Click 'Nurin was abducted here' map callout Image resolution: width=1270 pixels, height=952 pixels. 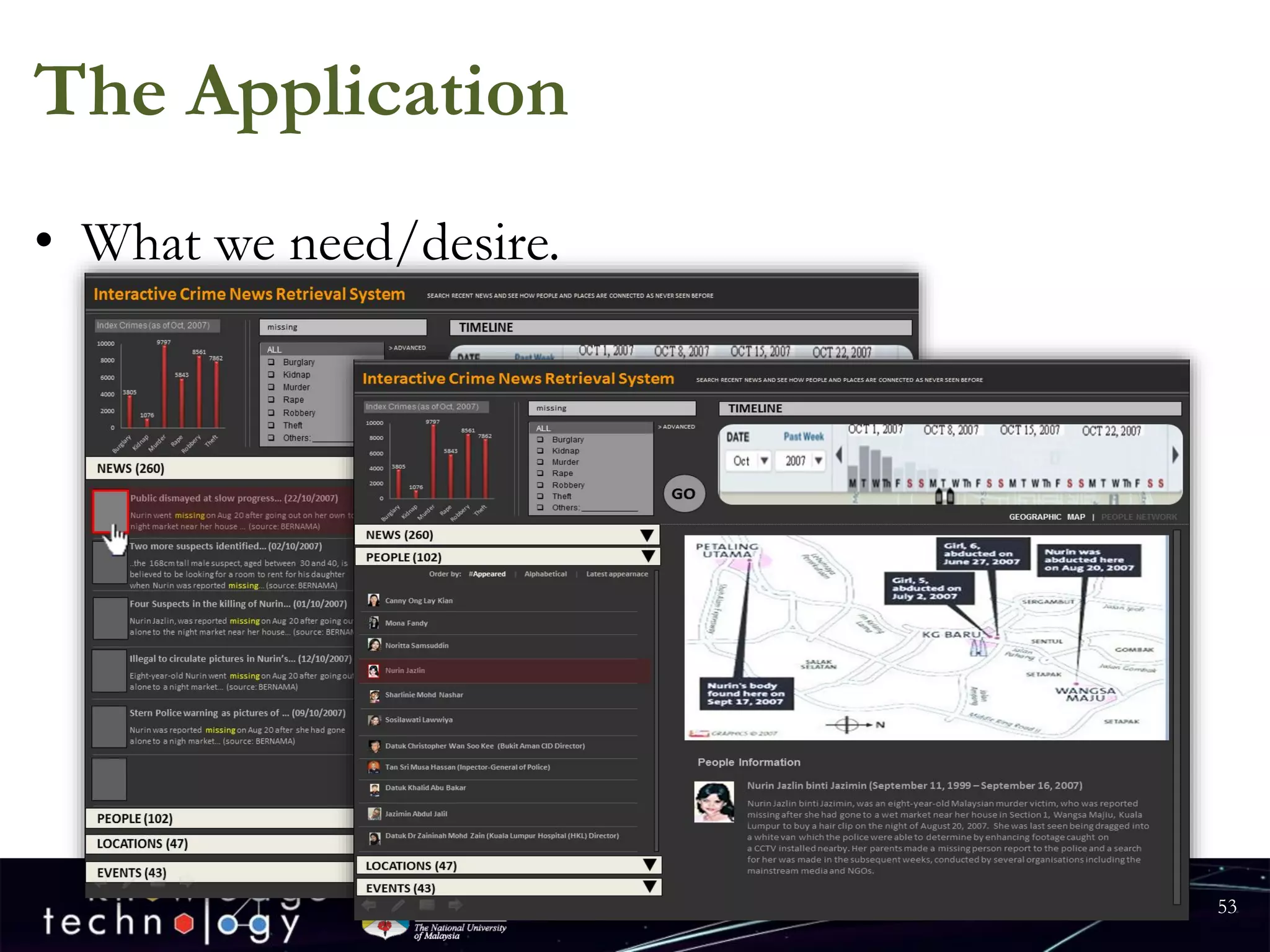tap(1088, 560)
